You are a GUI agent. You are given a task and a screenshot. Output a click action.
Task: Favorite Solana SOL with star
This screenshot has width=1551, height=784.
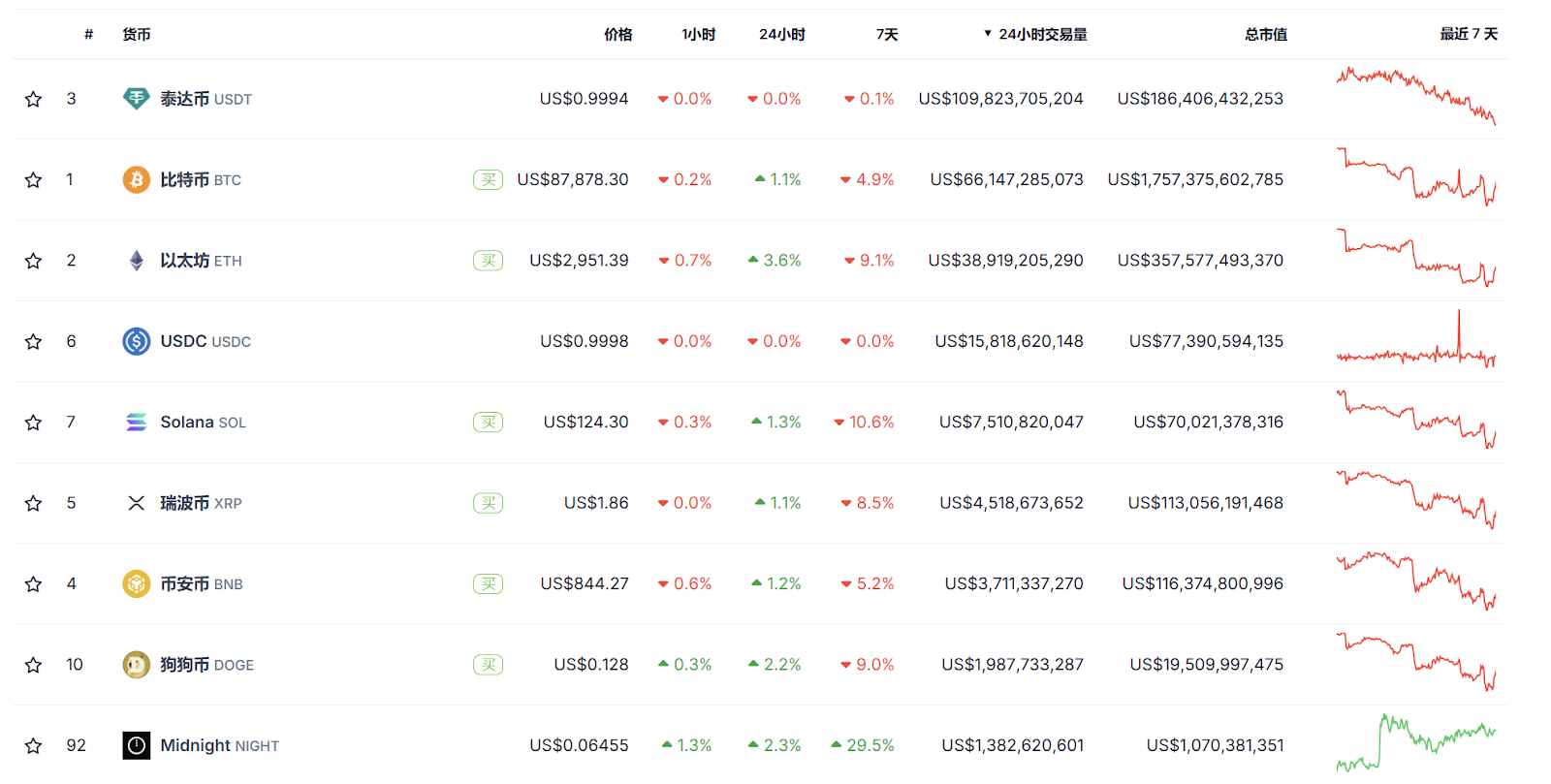click(x=33, y=423)
